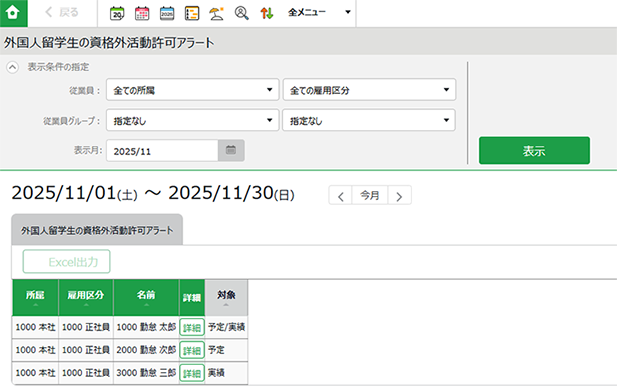Open 詳細 for 1000 勤怠 太郎

tap(192, 327)
